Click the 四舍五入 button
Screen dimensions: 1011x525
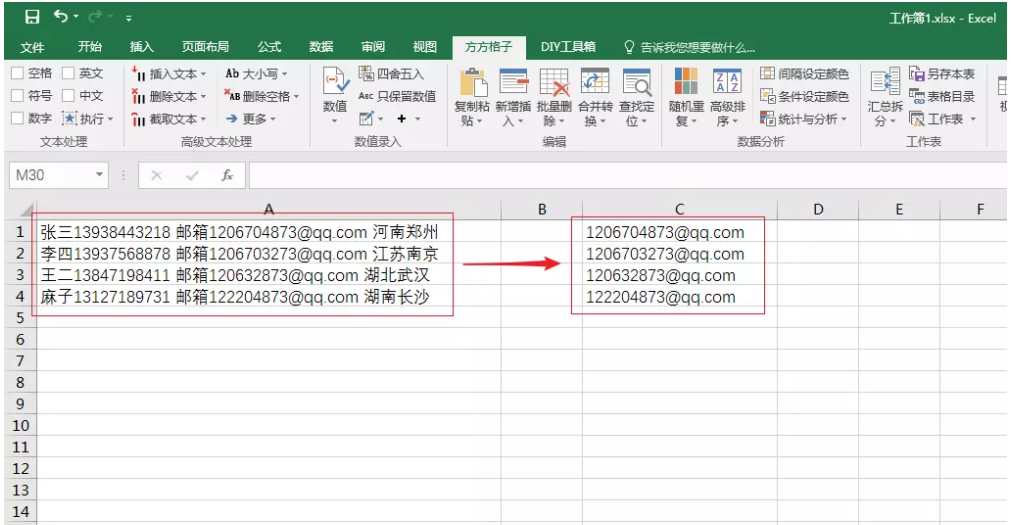point(392,74)
